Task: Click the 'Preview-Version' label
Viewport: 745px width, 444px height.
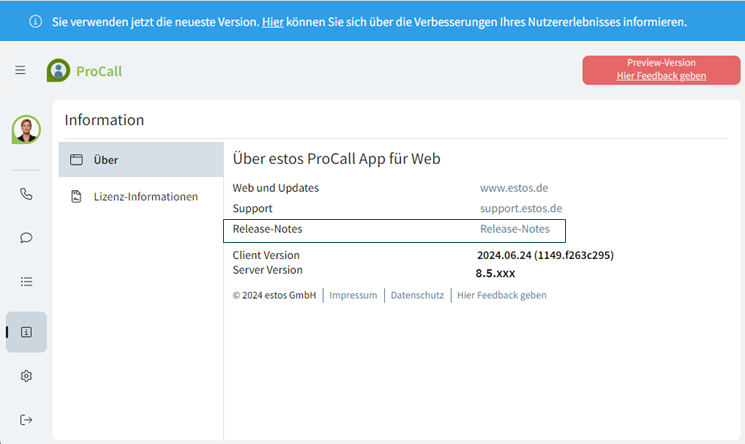Action: point(661,63)
